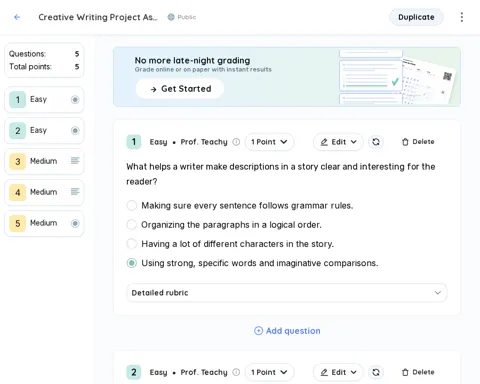
Task: Select question 5 Medium in the sidebar
Action: point(44,223)
